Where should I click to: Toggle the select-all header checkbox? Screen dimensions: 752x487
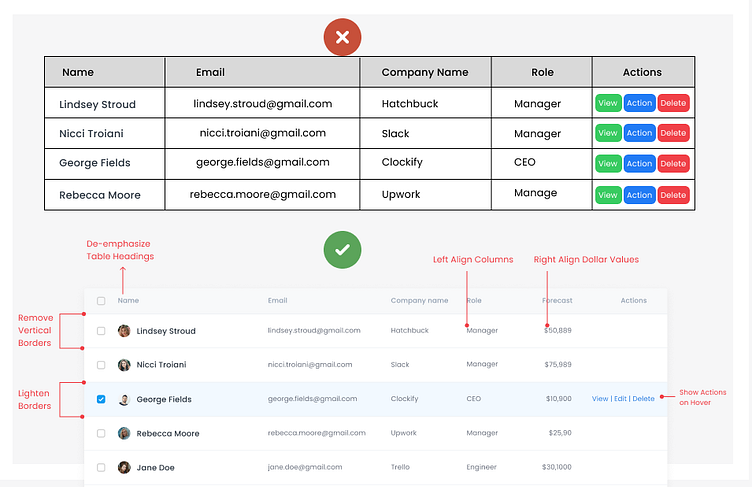[x=101, y=300]
